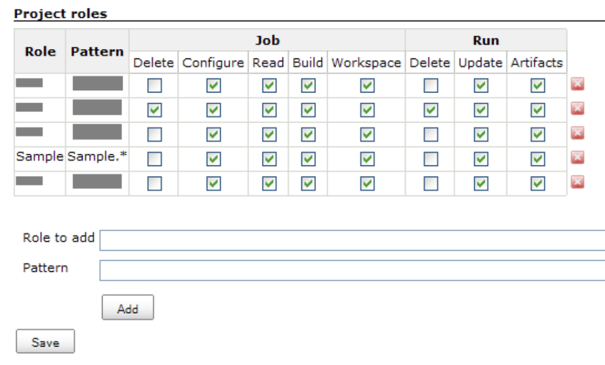This screenshot has width=605, height=365.
Task: Uncheck Run Artifacts in first role row
Action: [x=537, y=85]
